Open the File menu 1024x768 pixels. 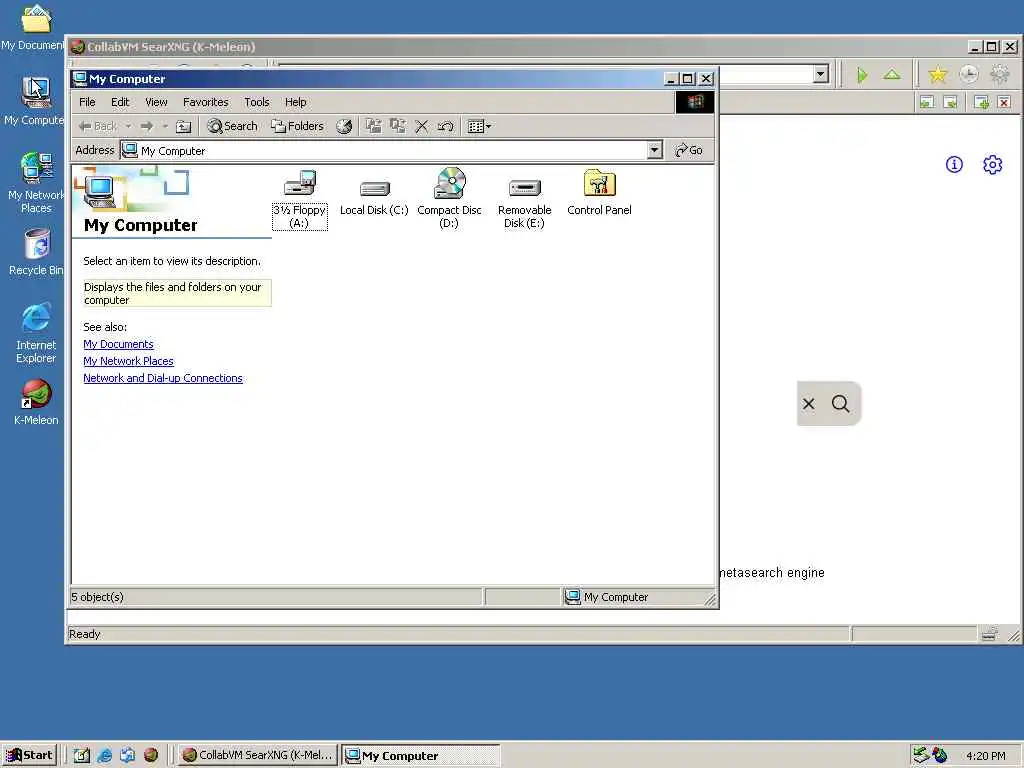coord(88,102)
